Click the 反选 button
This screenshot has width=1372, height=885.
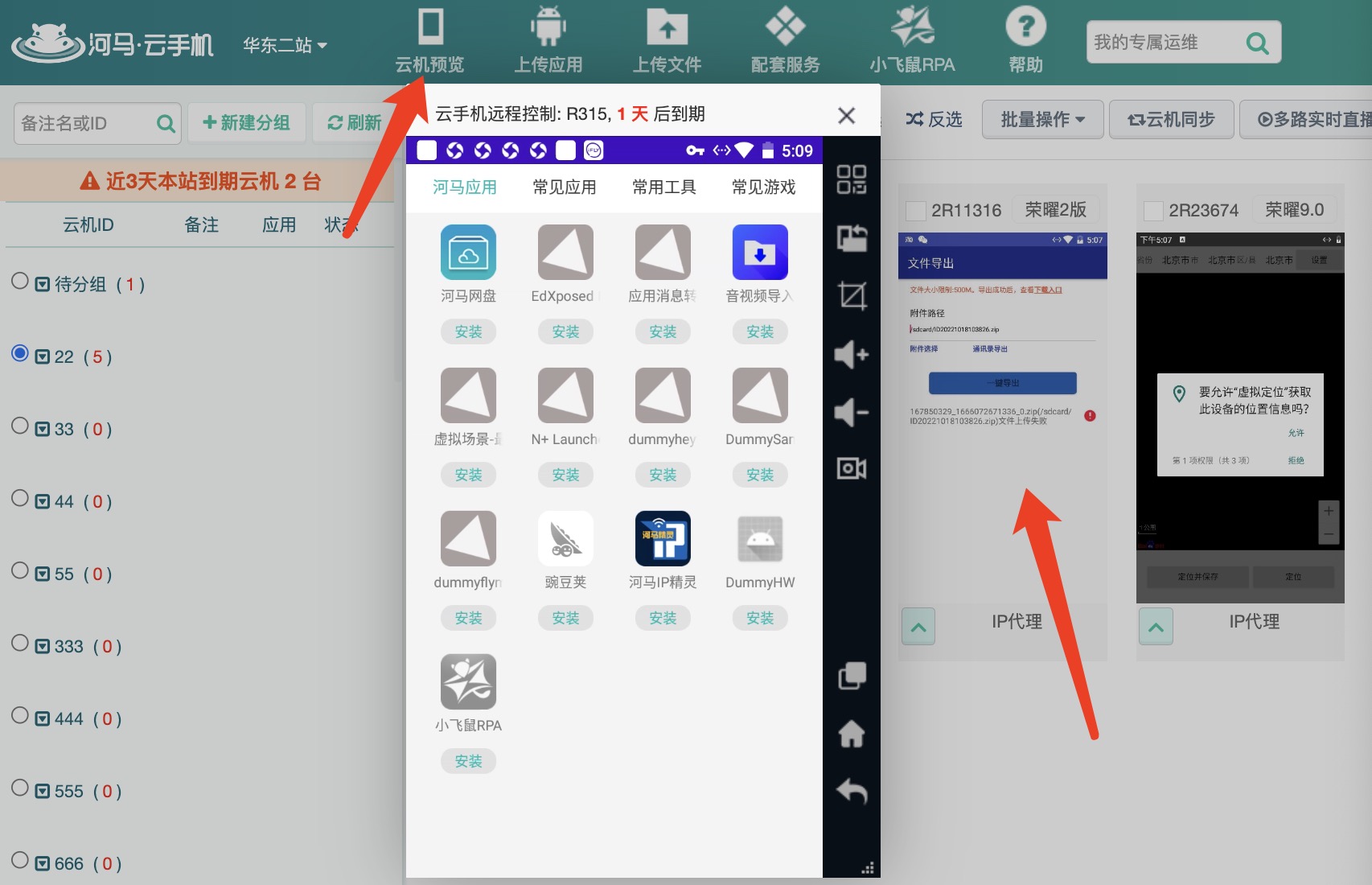coord(934,119)
